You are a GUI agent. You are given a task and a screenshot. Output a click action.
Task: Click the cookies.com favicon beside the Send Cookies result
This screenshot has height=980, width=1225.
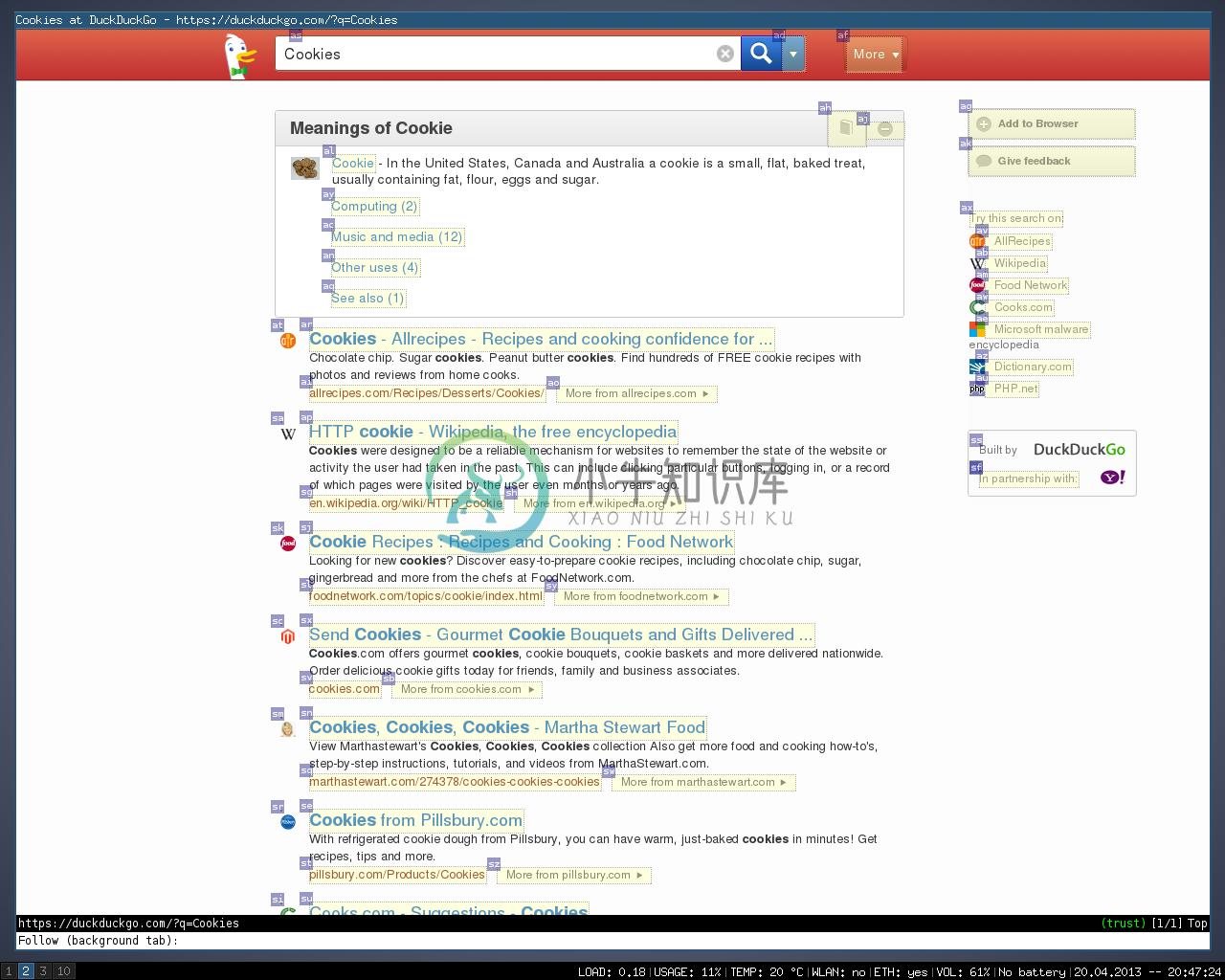(x=287, y=636)
